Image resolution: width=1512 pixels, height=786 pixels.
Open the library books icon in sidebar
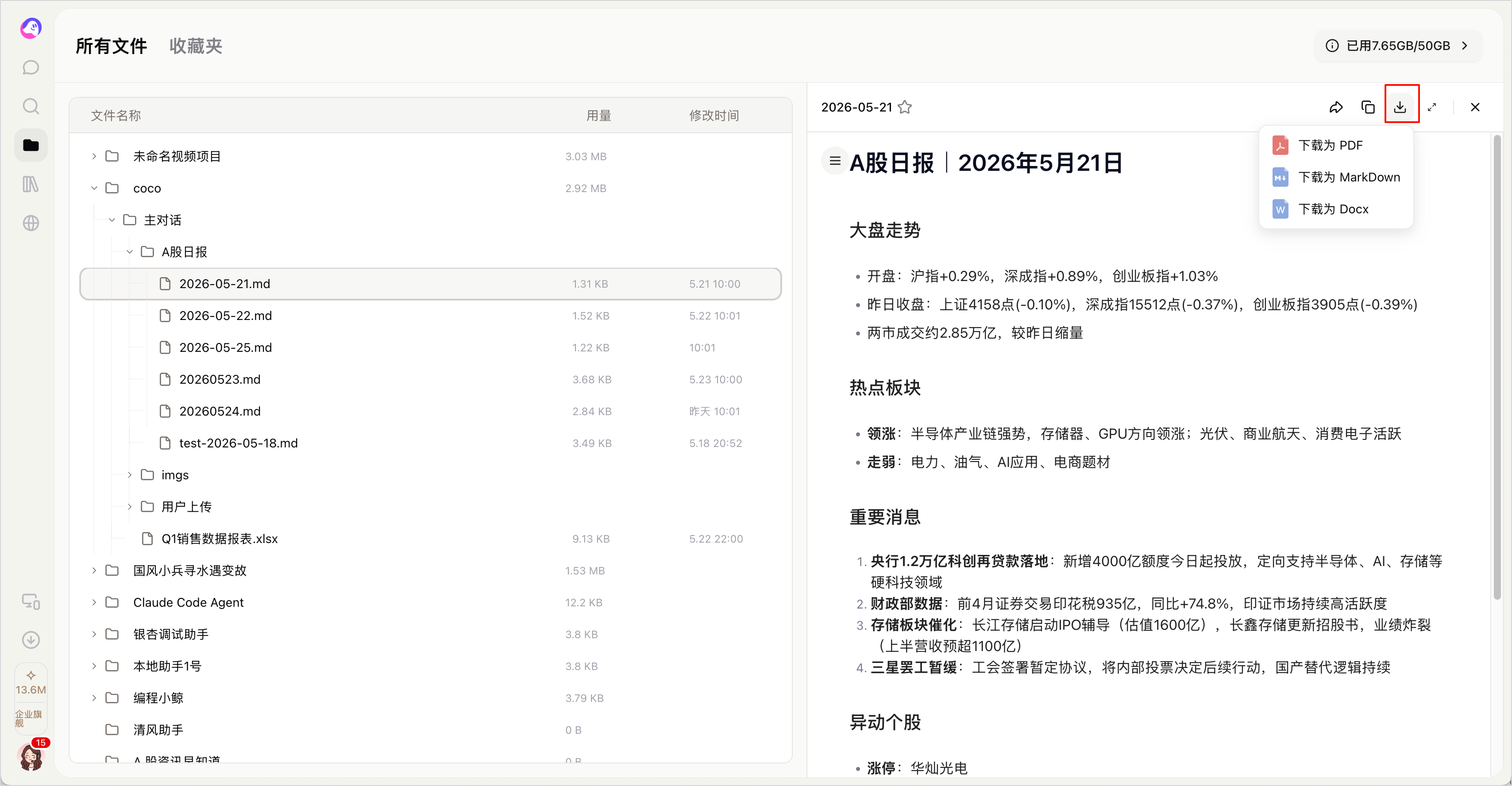click(31, 184)
